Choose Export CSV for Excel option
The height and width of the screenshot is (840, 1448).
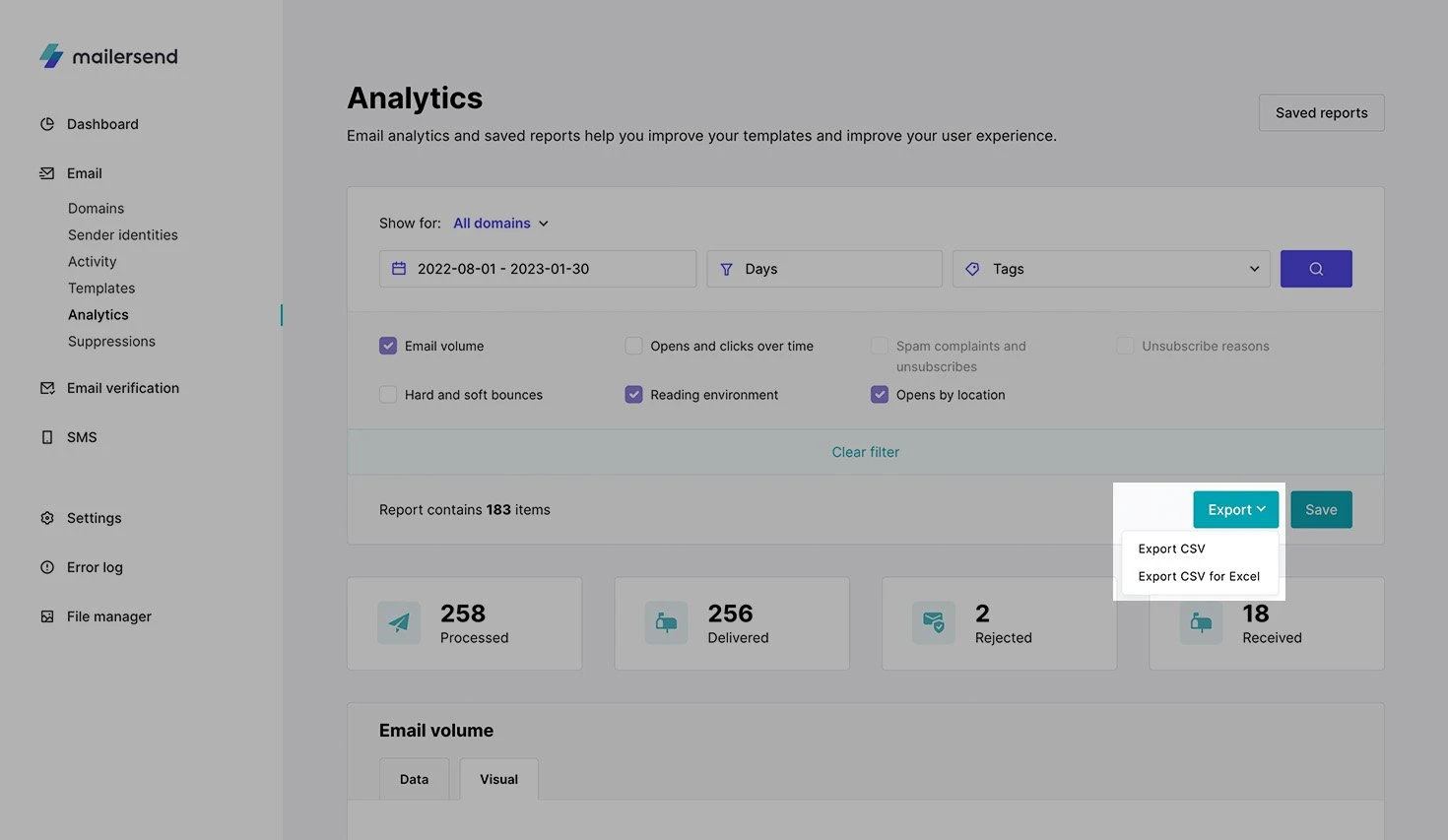pos(1199,576)
